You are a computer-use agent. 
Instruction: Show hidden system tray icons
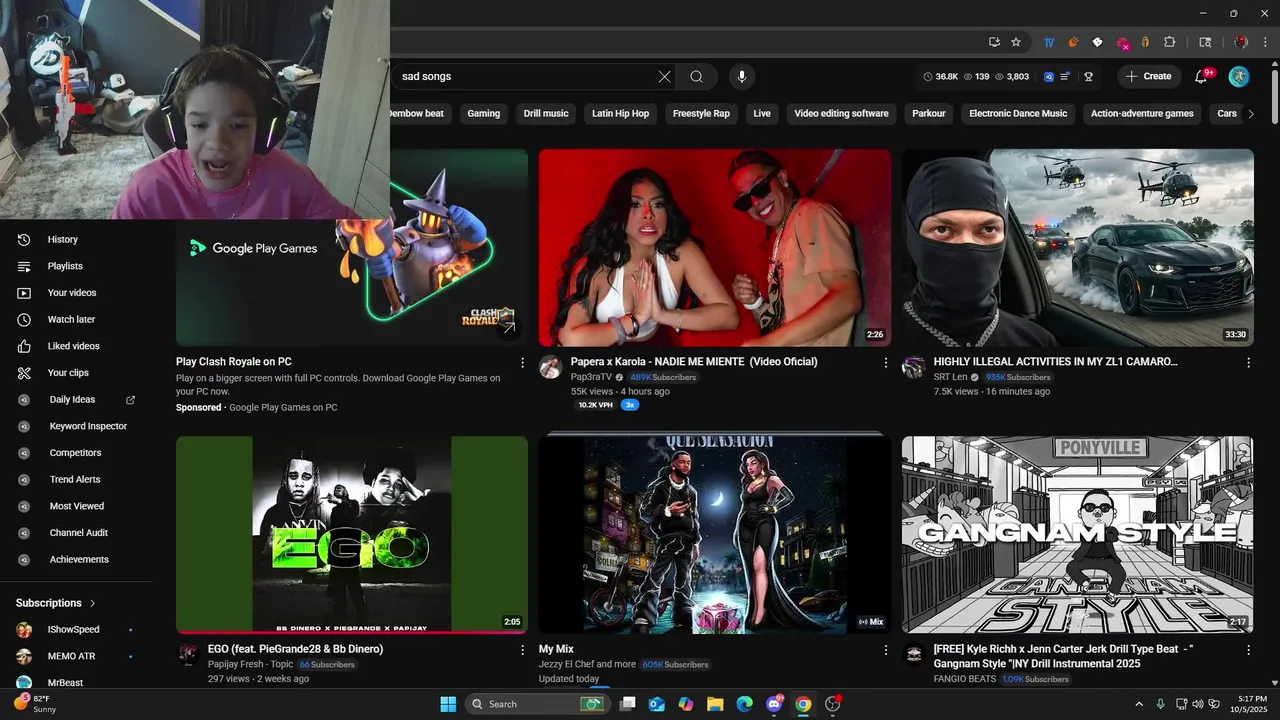coord(1138,704)
